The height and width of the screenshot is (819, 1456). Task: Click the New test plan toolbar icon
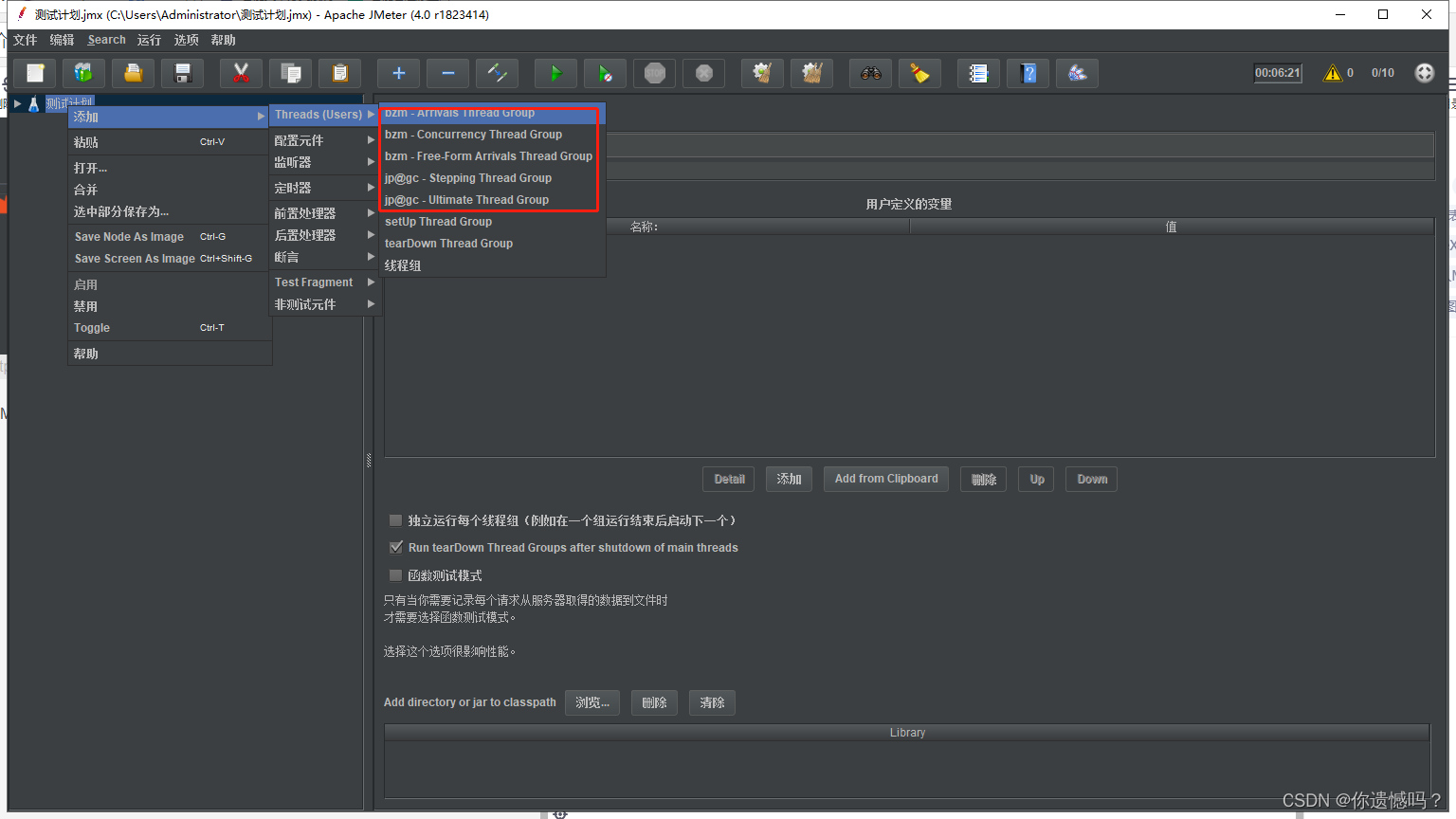[x=35, y=73]
